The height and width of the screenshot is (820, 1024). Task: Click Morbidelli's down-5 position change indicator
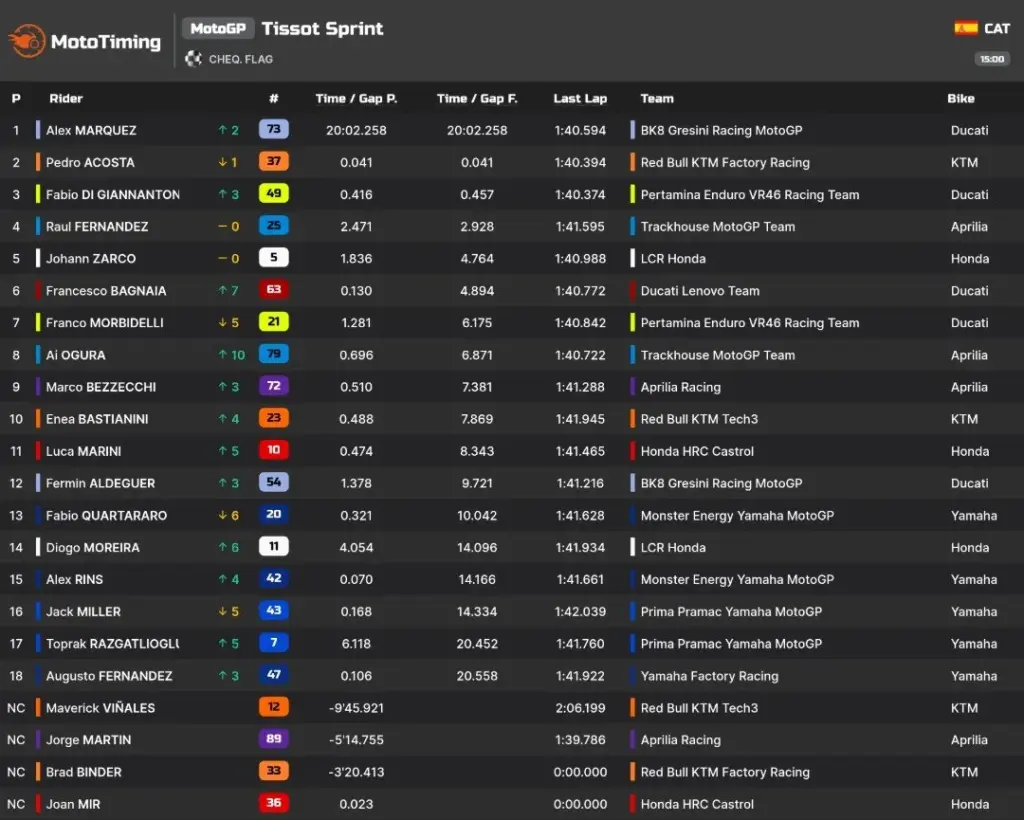[x=229, y=323]
